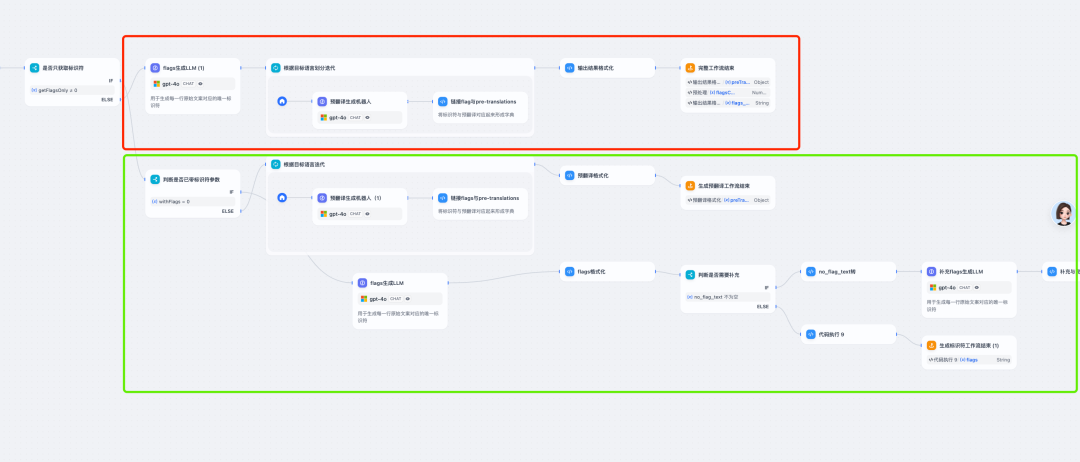1080x462 pixels.
Task: Click ELSE branch of 是否只获取标识符
Action: [x=107, y=99]
